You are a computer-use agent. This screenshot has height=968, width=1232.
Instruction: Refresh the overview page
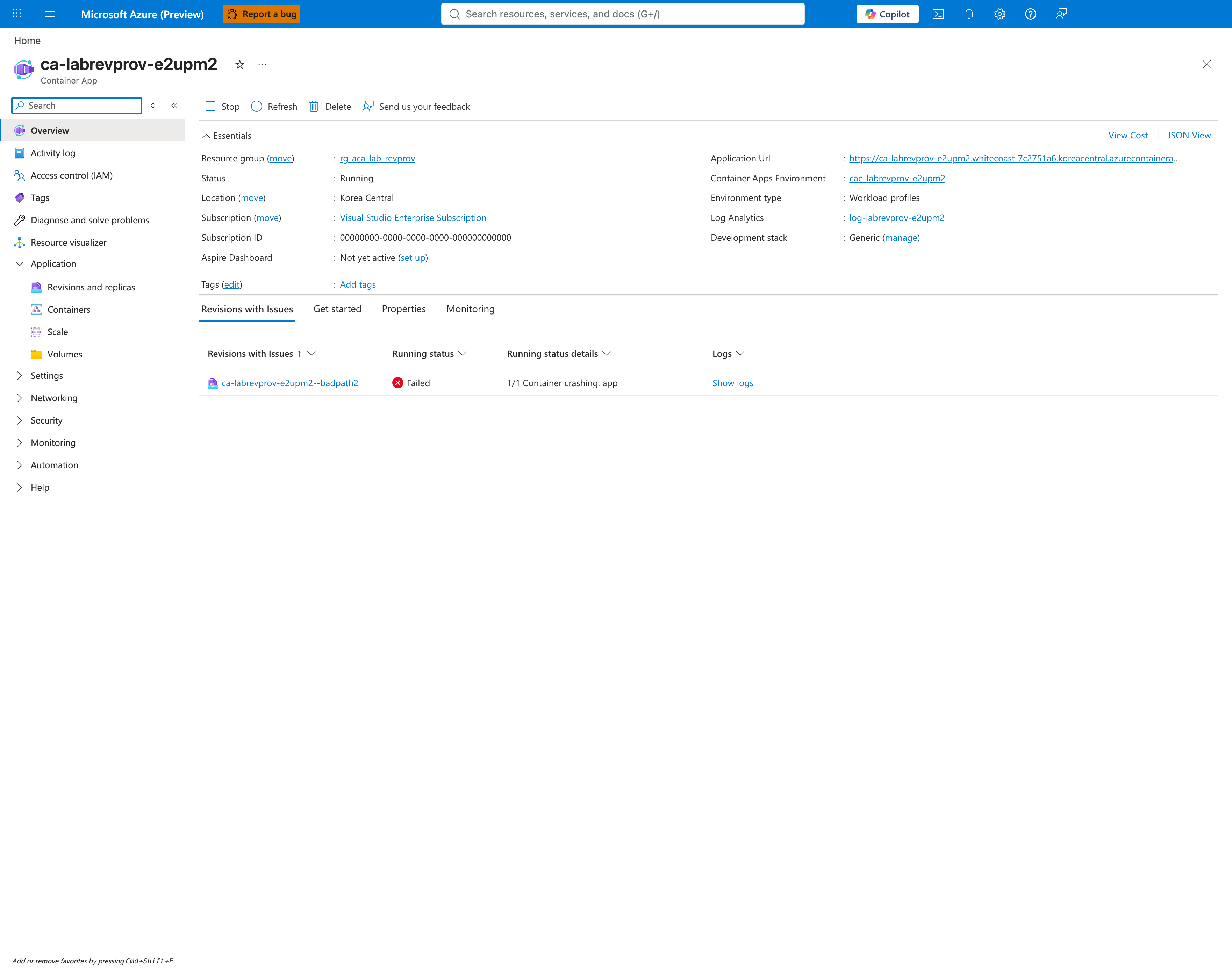pyautogui.click(x=274, y=106)
